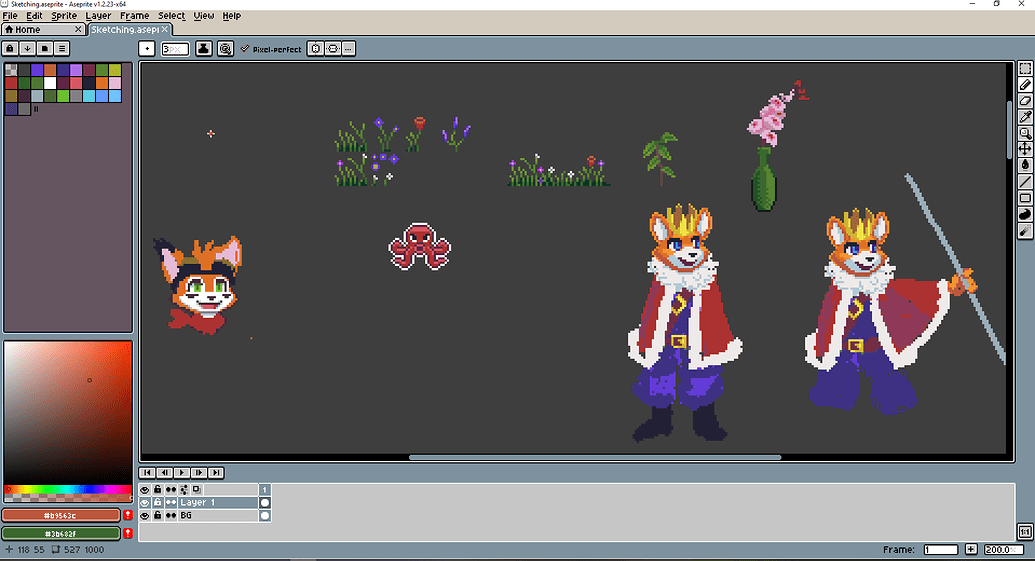Pick the white swatch in the palette
The image size is (1035, 561).
coord(50,83)
